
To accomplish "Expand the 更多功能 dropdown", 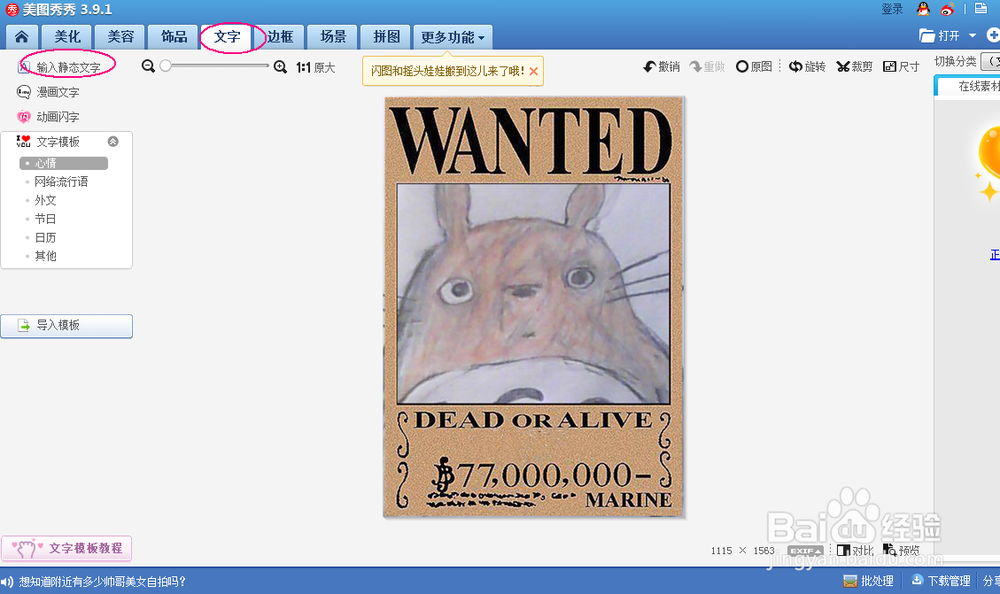I will point(453,37).
